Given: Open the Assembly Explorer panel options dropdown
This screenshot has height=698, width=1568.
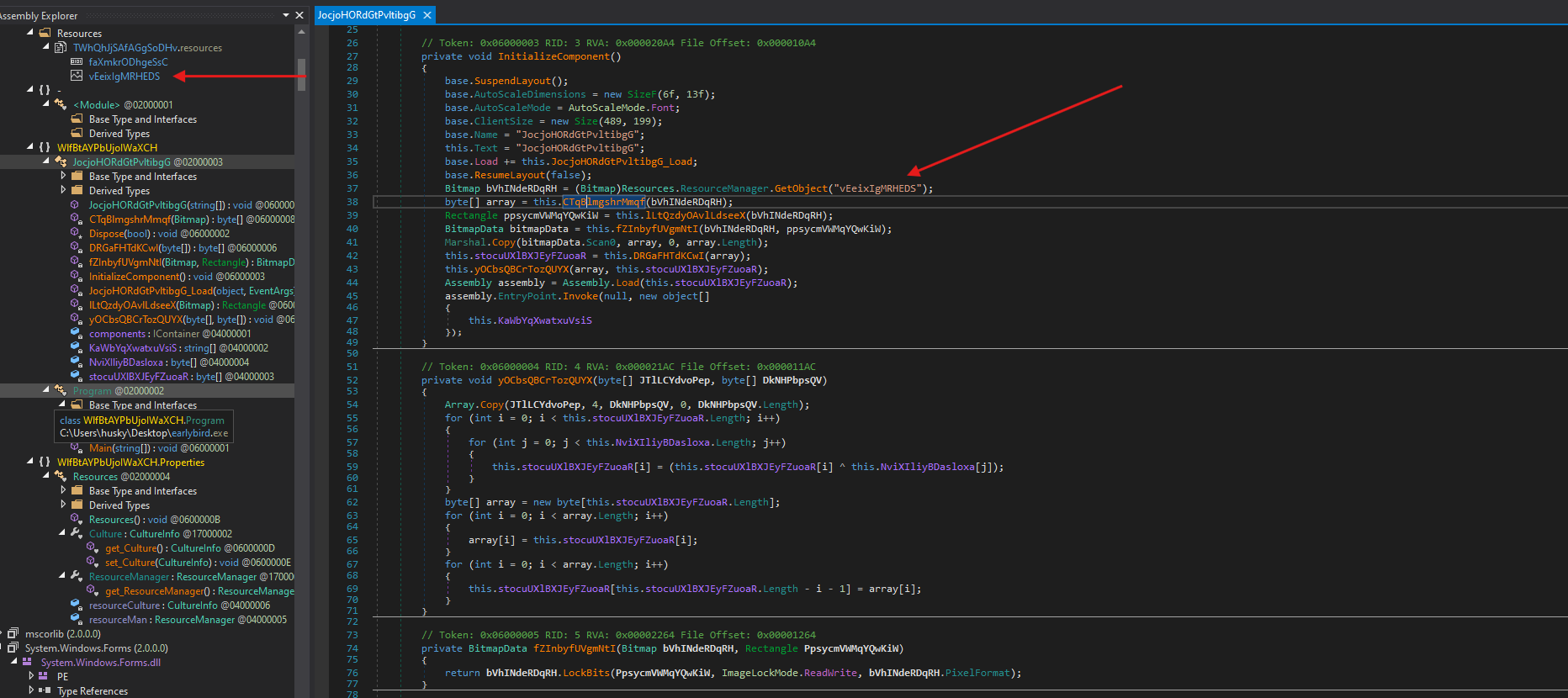Looking at the screenshot, I should (286, 15).
